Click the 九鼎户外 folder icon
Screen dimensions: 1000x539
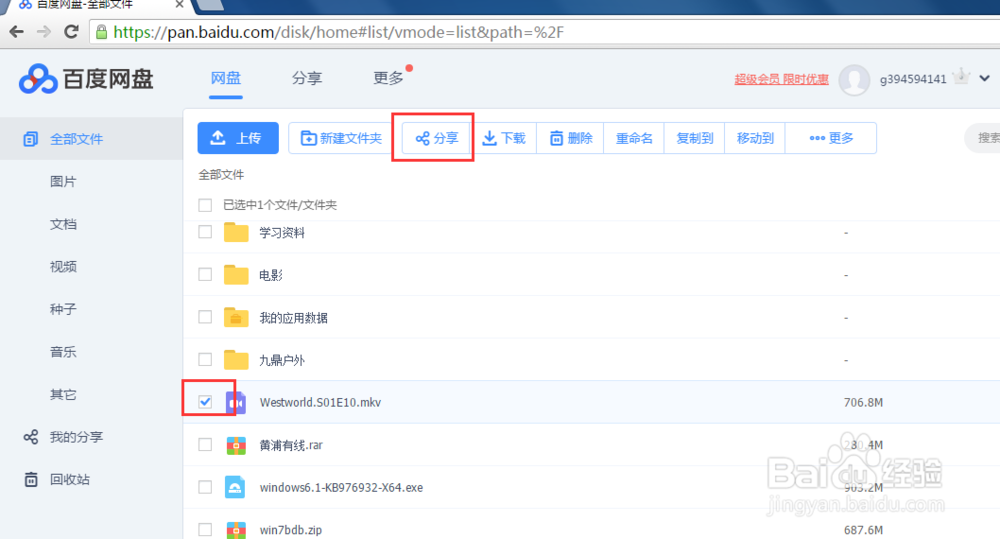point(236,360)
